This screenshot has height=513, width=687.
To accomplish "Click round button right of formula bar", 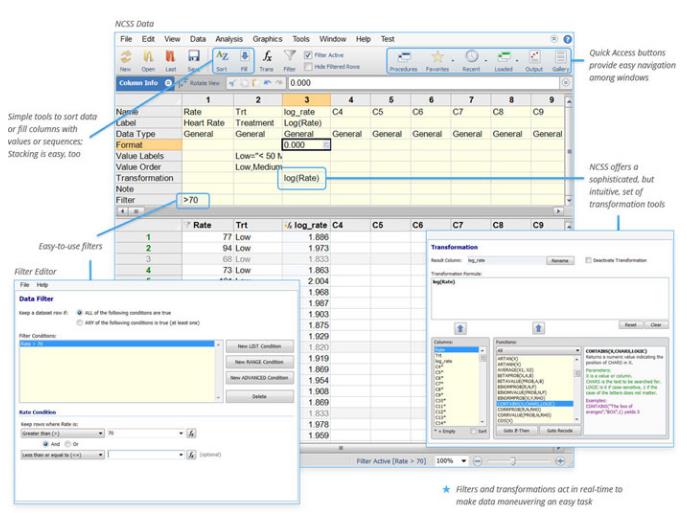I will [566, 83].
